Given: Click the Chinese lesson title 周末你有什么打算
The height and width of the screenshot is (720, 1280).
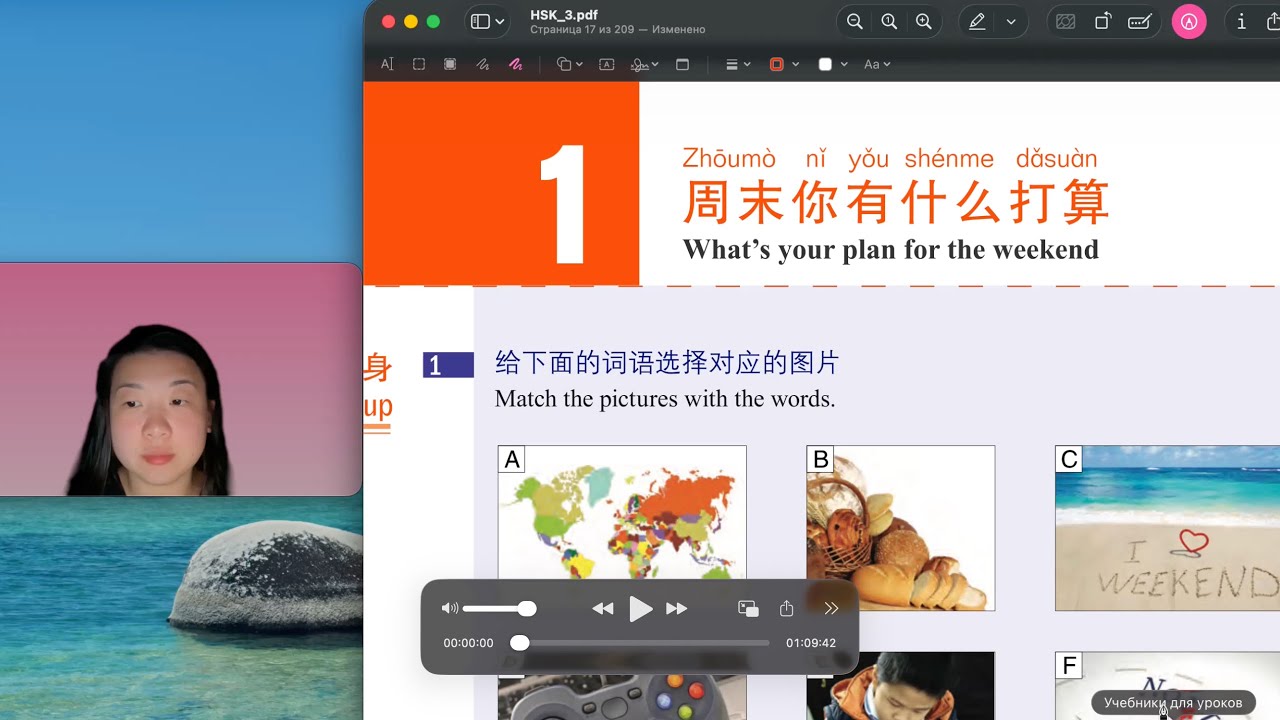Looking at the screenshot, I should tap(896, 203).
